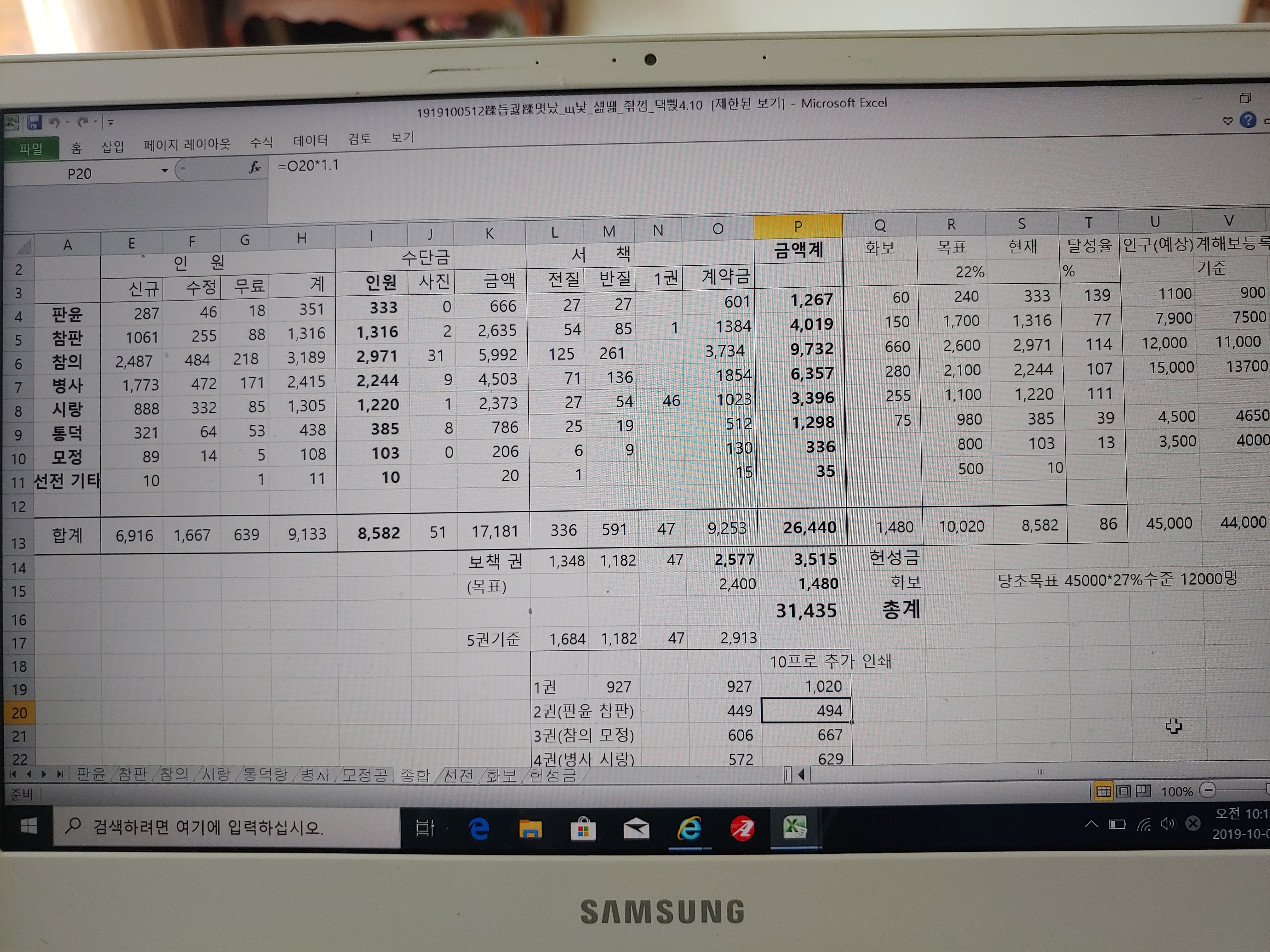Click the Wi-Fi network tray icon
This screenshot has height=952, width=1270.
[x=1144, y=824]
